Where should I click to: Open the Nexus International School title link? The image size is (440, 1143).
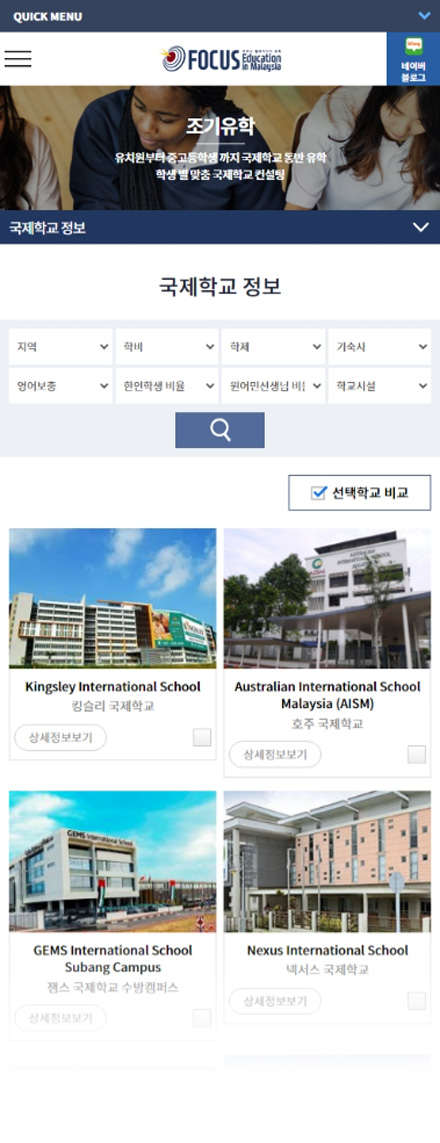click(x=327, y=951)
